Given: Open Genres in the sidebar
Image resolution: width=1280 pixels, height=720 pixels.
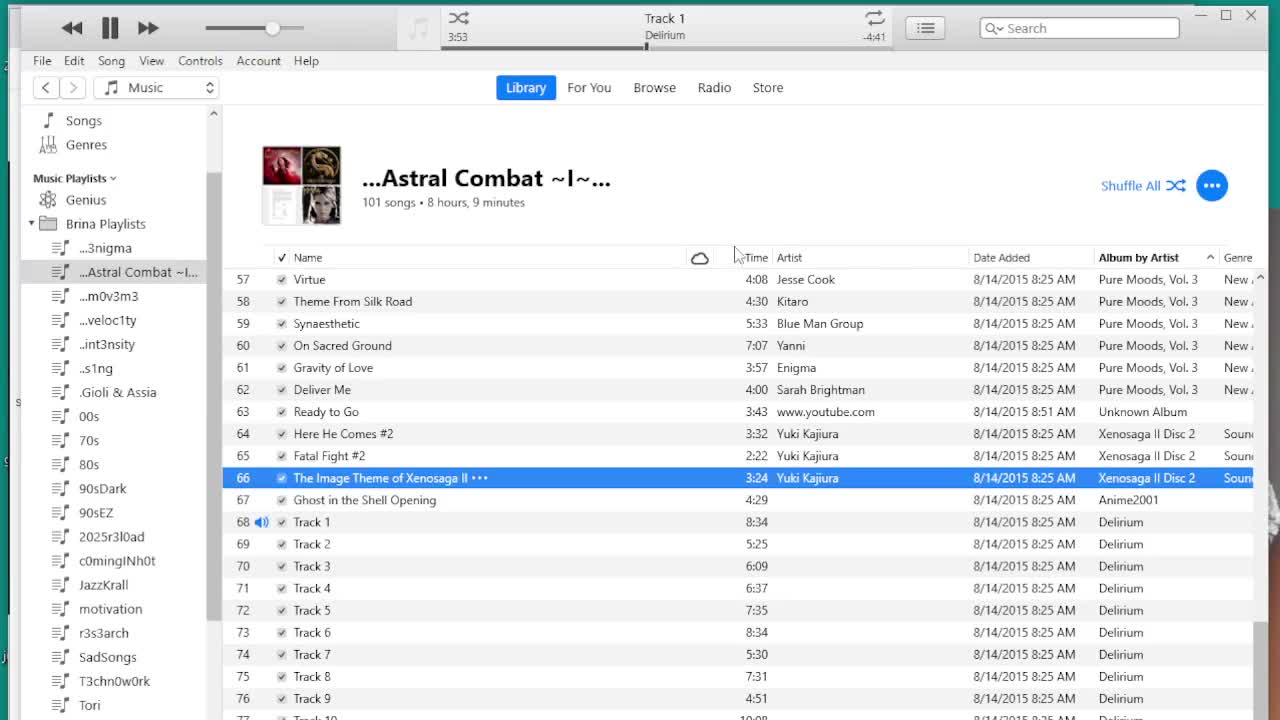Looking at the screenshot, I should [86, 145].
